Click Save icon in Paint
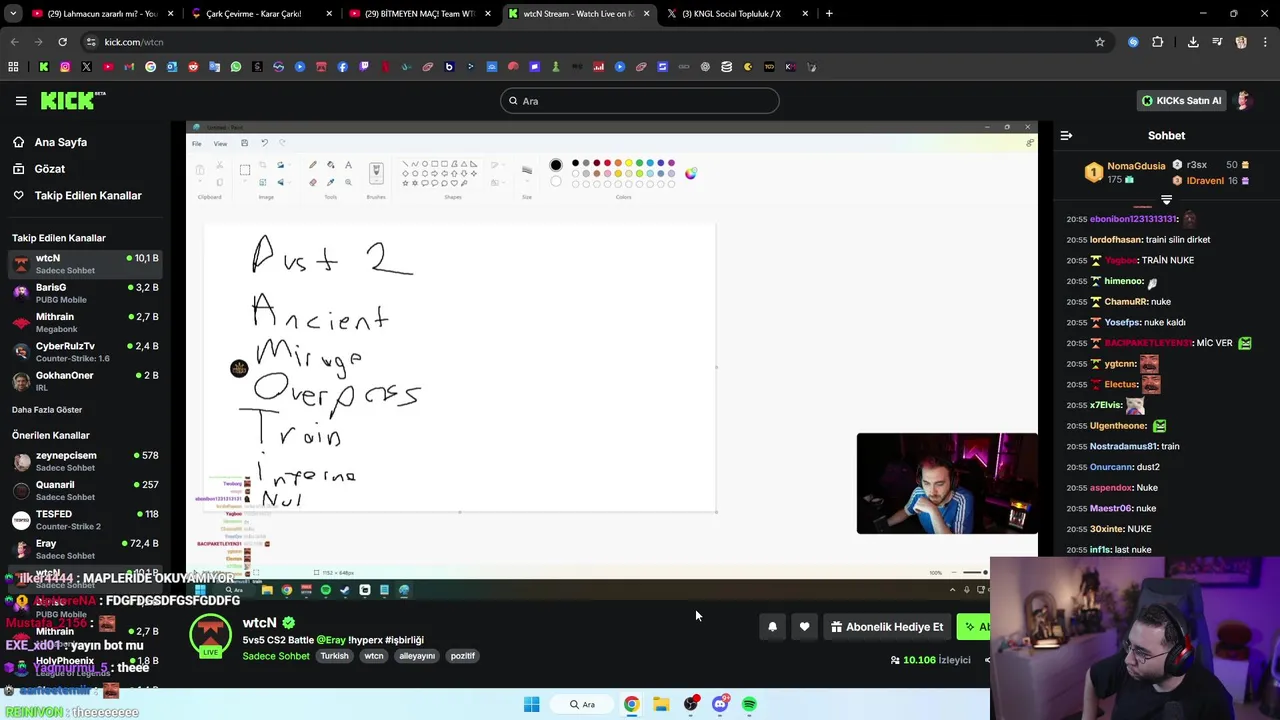1280x720 pixels. 244,144
